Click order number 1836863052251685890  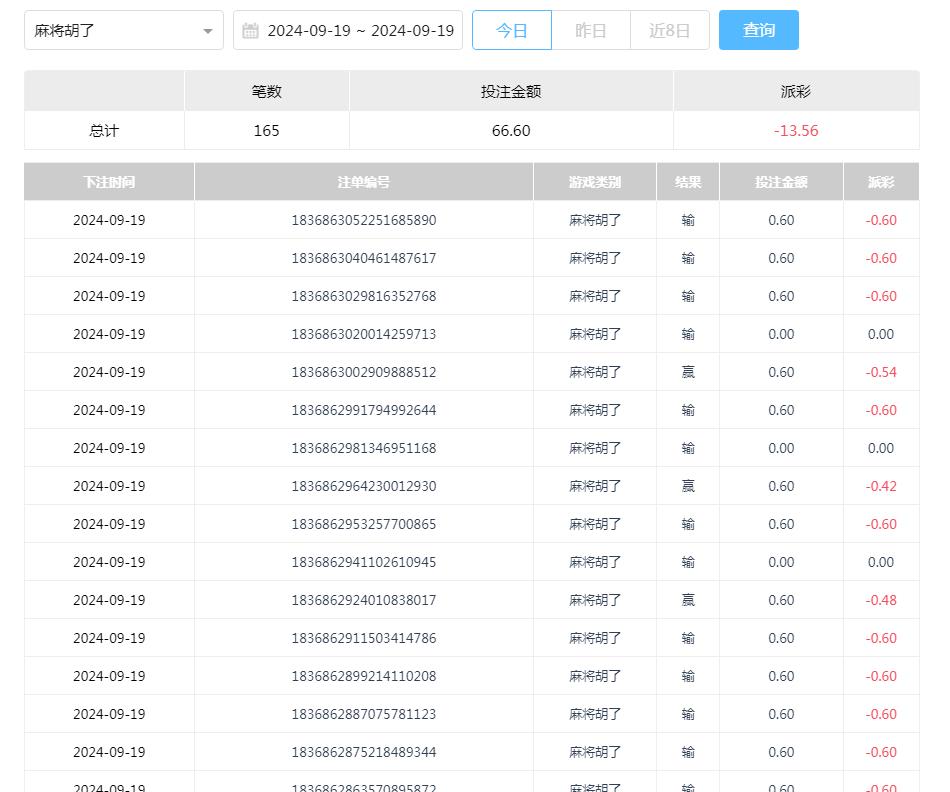pos(364,220)
